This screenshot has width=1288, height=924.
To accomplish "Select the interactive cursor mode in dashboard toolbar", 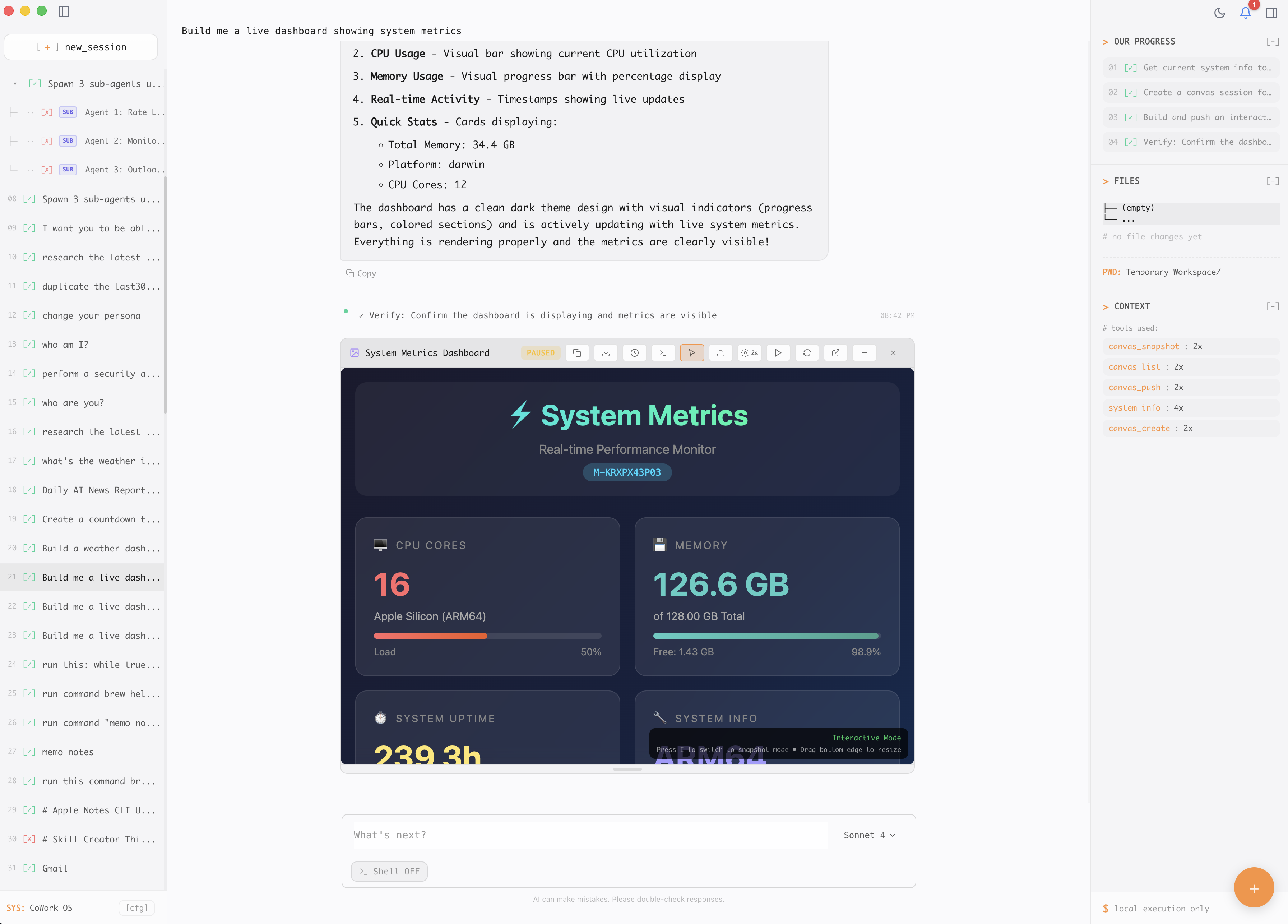I will click(692, 353).
